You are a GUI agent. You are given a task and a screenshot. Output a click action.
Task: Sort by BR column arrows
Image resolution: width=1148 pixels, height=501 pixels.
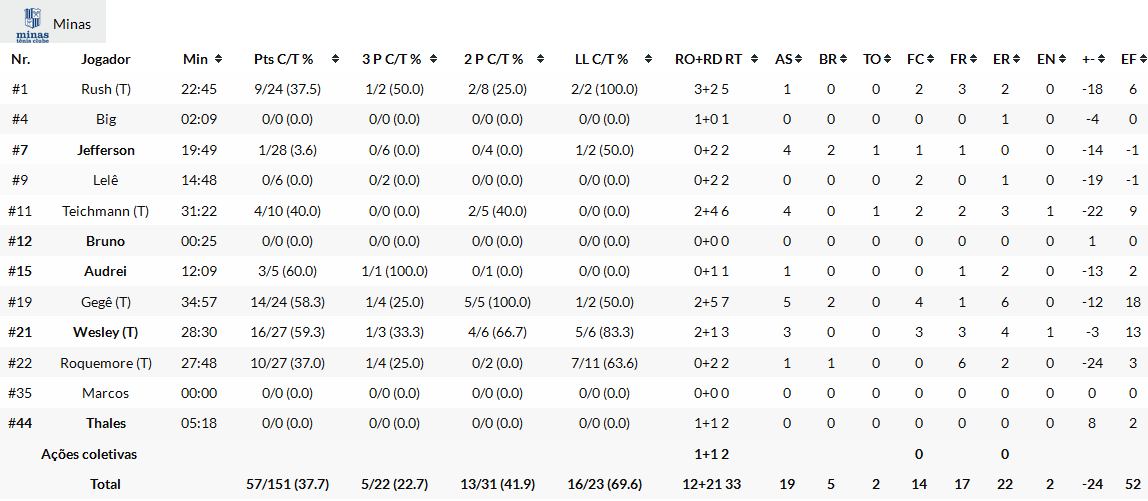pos(843,60)
